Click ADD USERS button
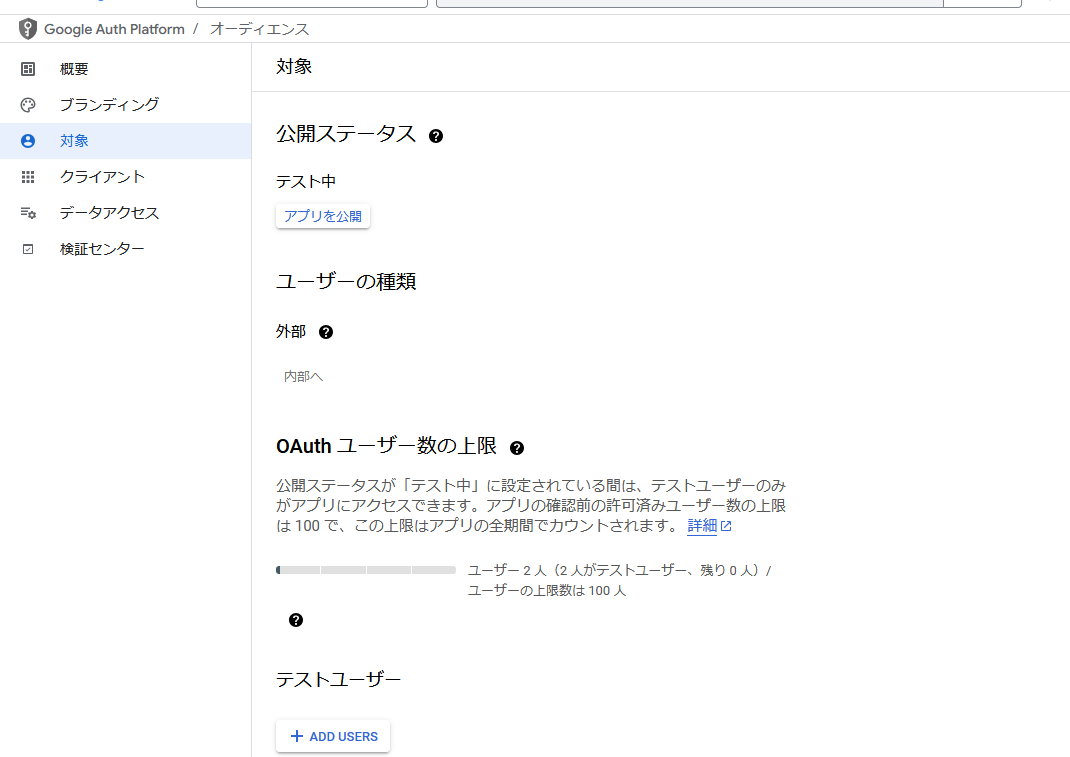The height and width of the screenshot is (757, 1070). 333,737
